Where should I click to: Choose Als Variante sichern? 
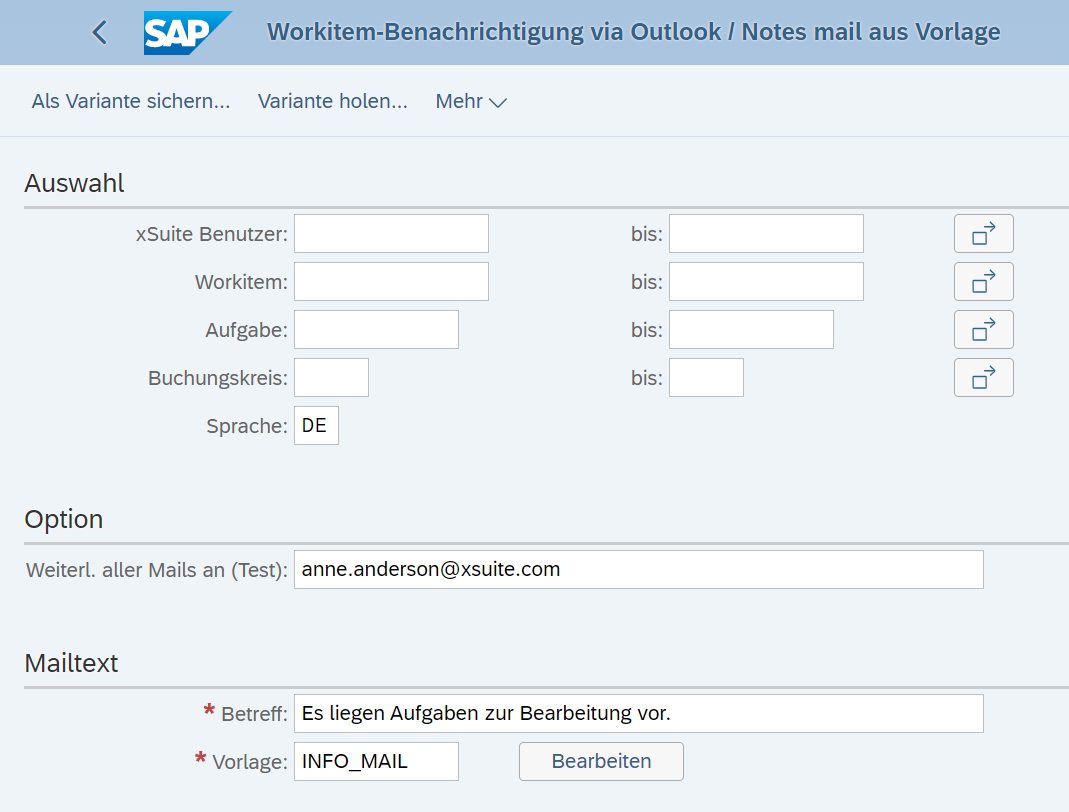[129, 101]
